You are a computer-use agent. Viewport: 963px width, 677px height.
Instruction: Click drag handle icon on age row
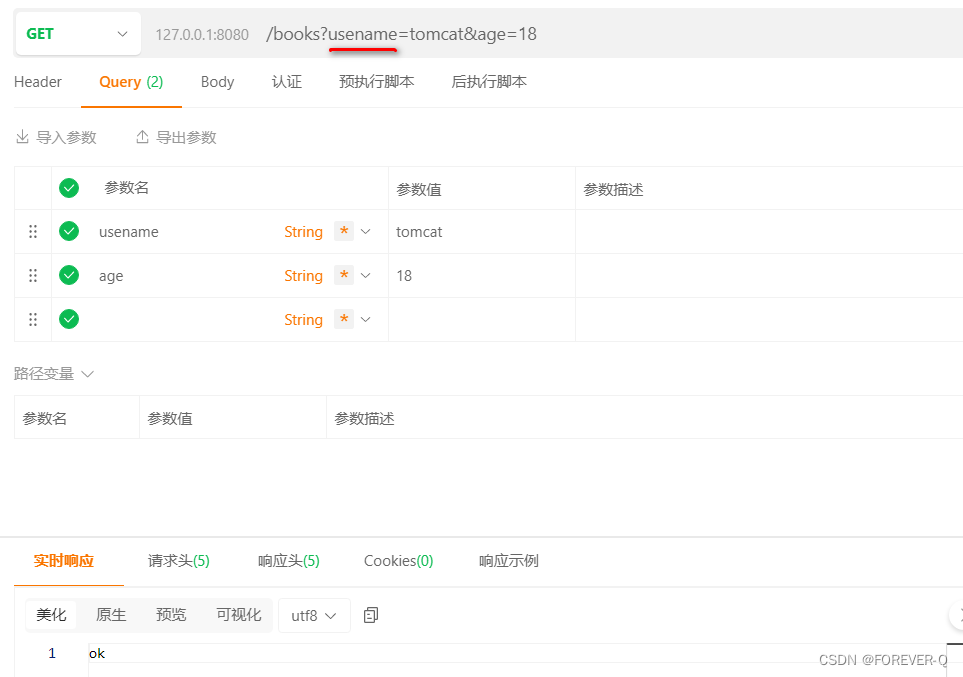pyautogui.click(x=32, y=275)
